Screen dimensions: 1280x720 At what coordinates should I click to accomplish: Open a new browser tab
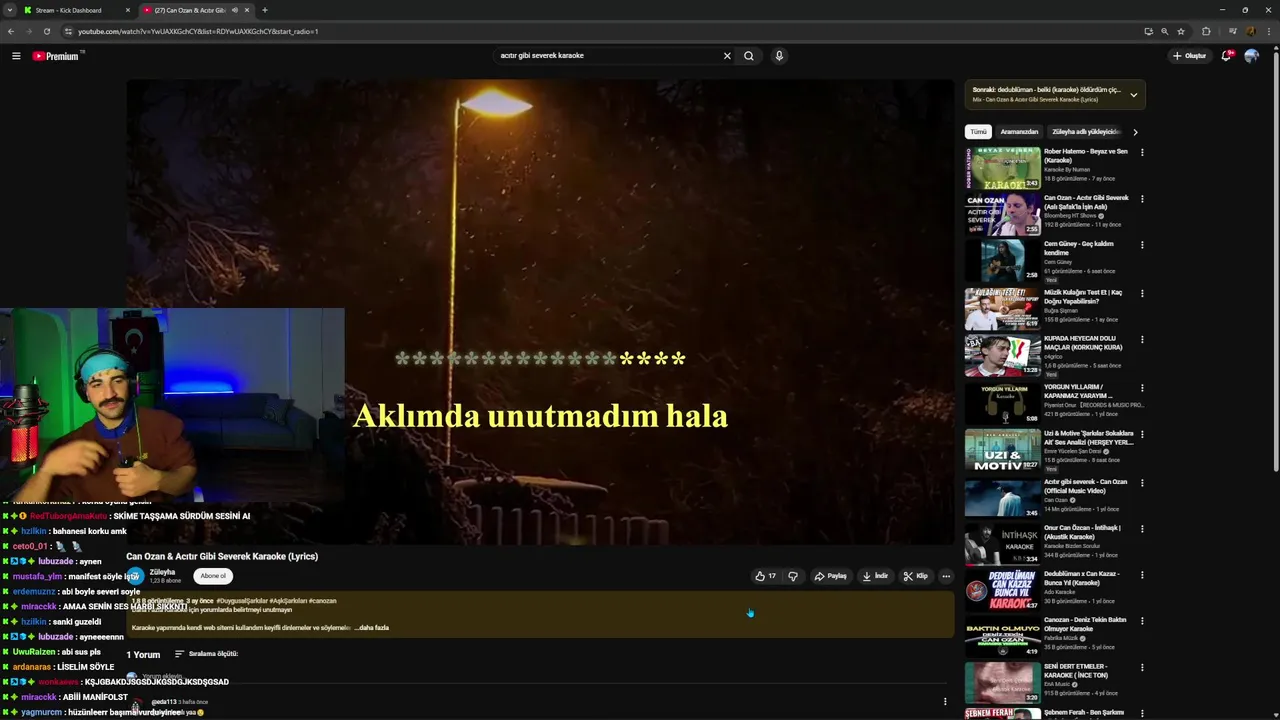265,10
